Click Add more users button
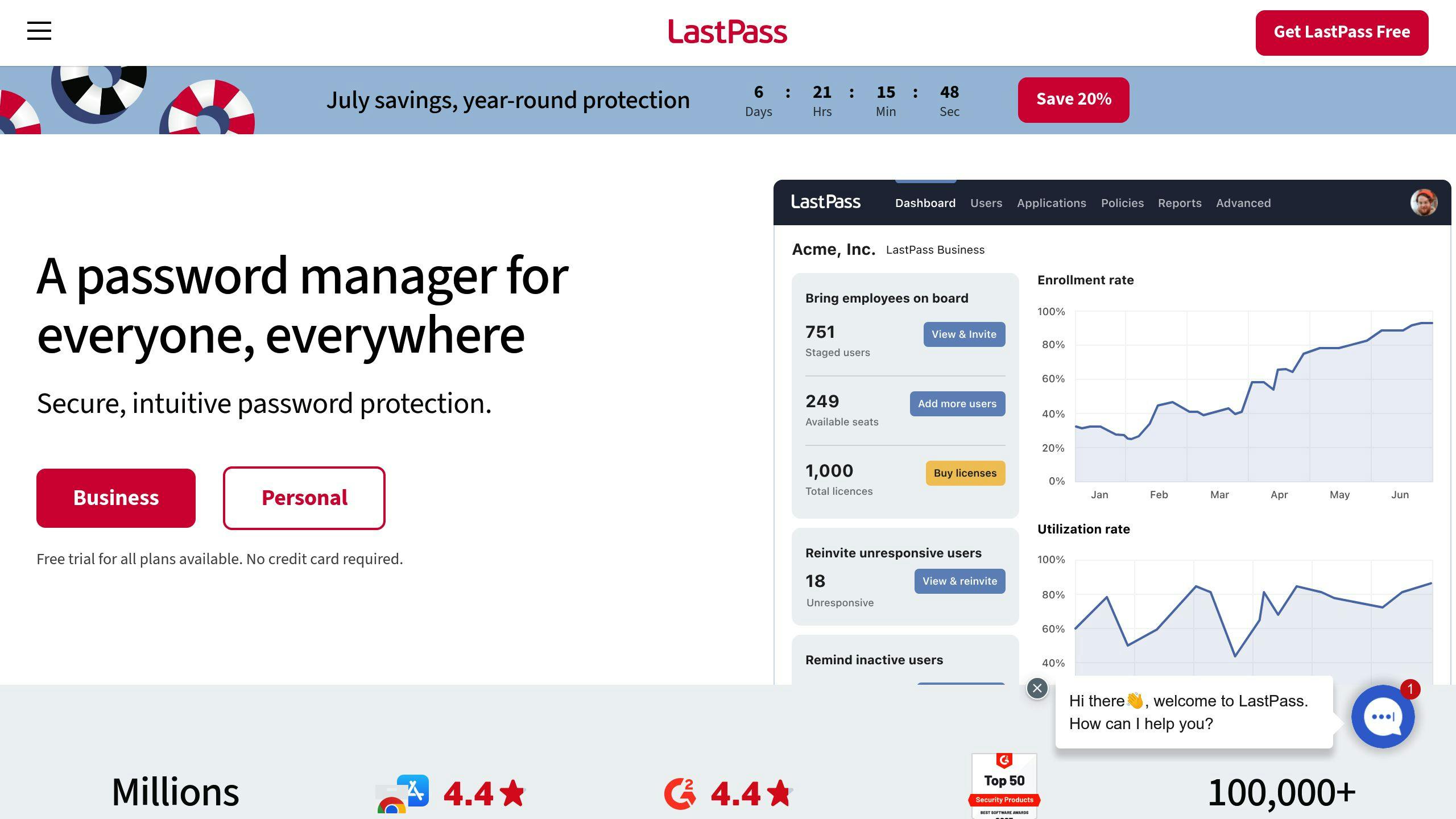 957,404
